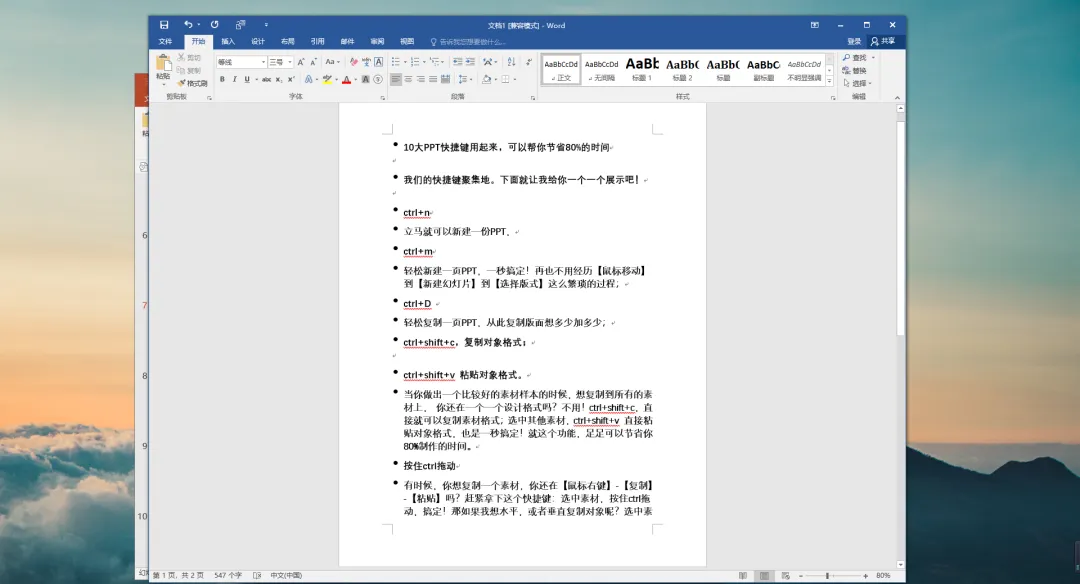Image resolution: width=1080 pixels, height=584 pixels.
Task: Click the Copy (复制) button
Action: pos(189,70)
